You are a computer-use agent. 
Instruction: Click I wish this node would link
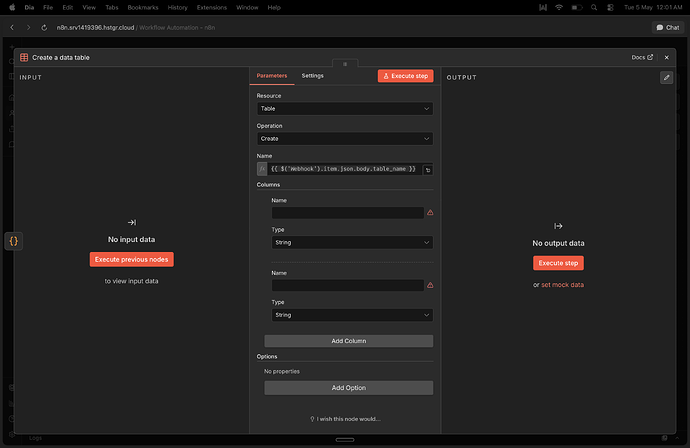[345, 419]
